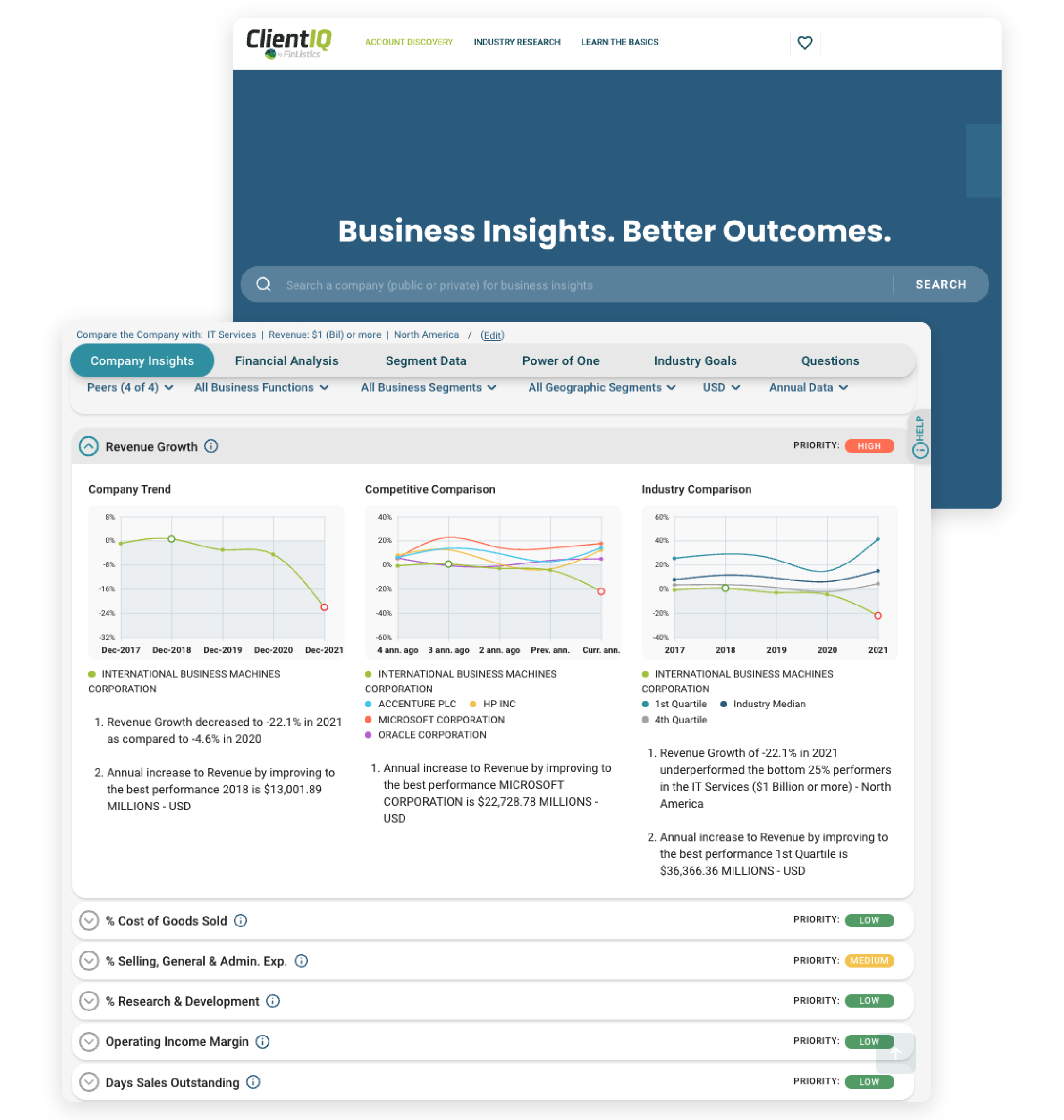Viewport: 1064px width, 1120px height.
Task: Select the Industry Goals tab
Action: (694, 360)
